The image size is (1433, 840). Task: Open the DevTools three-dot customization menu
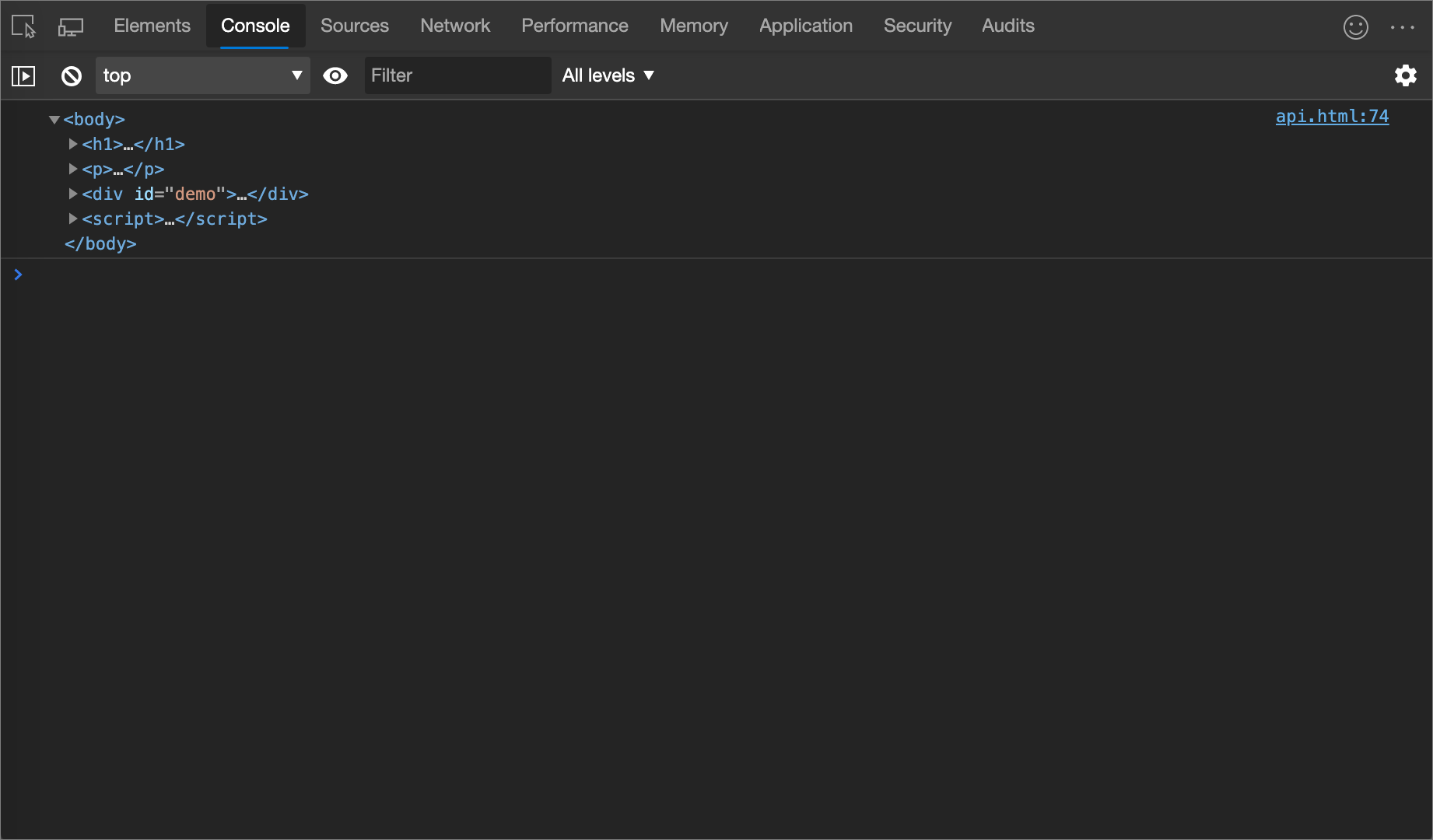pyautogui.click(x=1403, y=27)
